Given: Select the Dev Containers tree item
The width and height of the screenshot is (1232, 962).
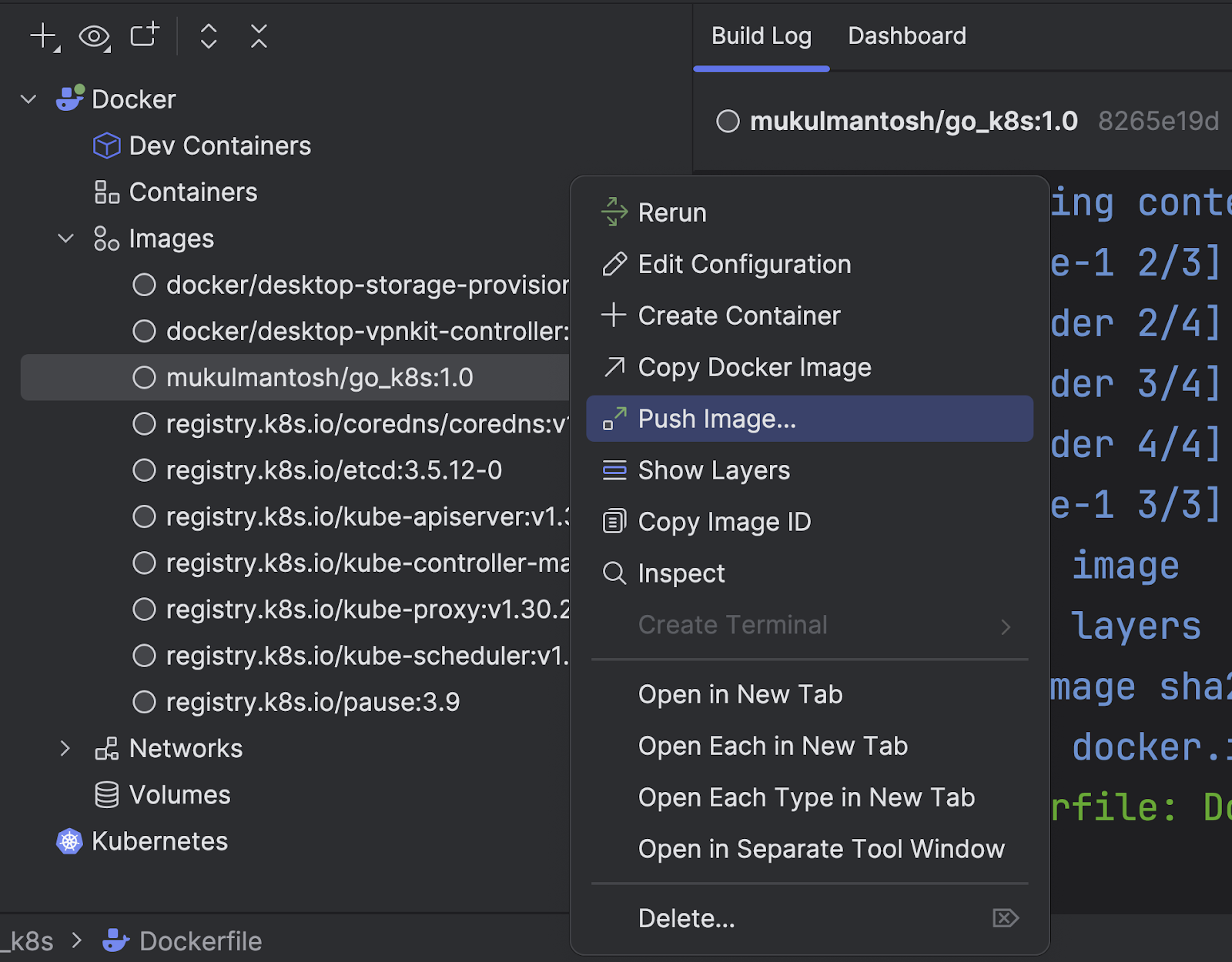Looking at the screenshot, I should (220, 145).
